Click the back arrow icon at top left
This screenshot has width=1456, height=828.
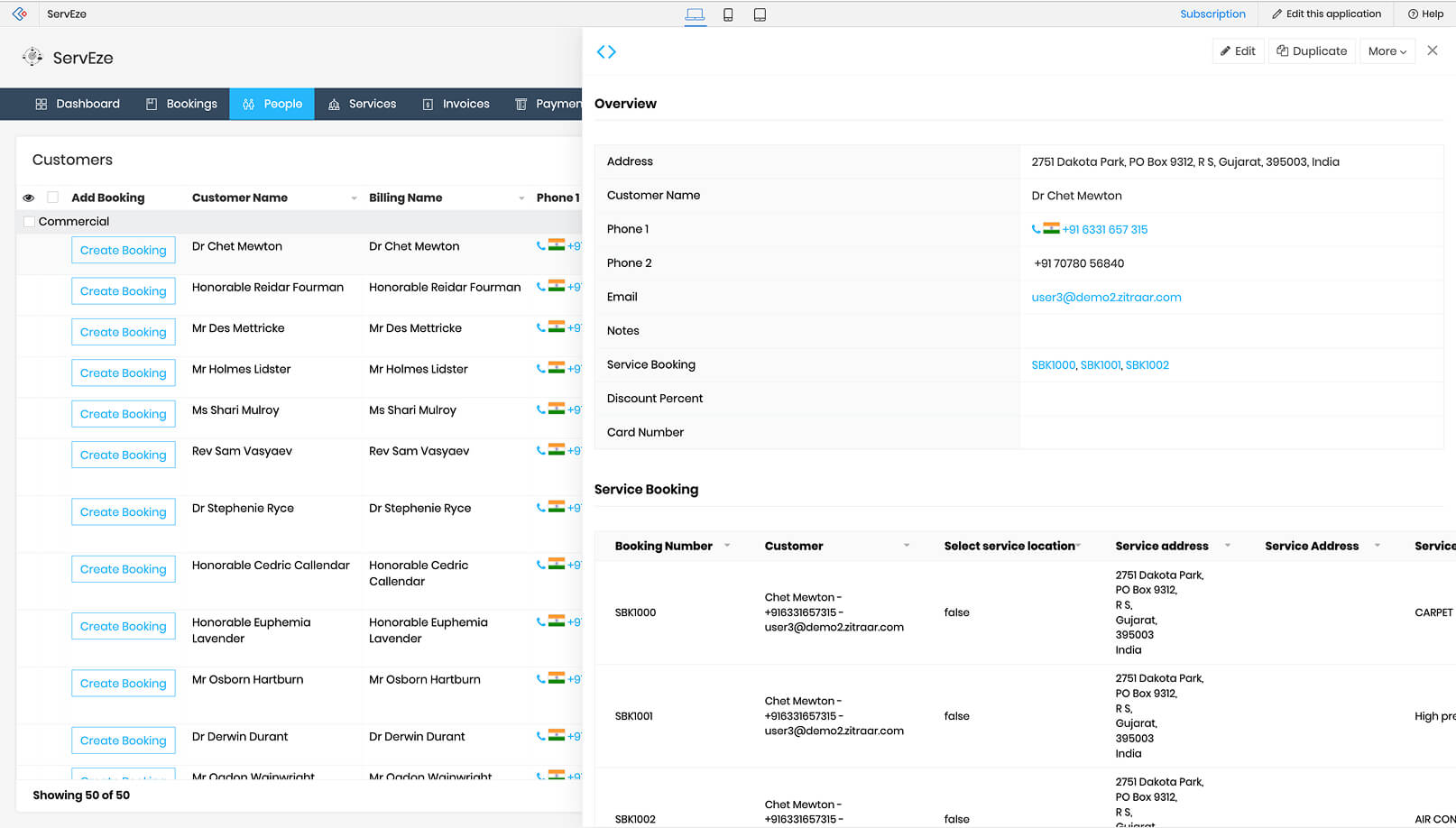[18, 14]
